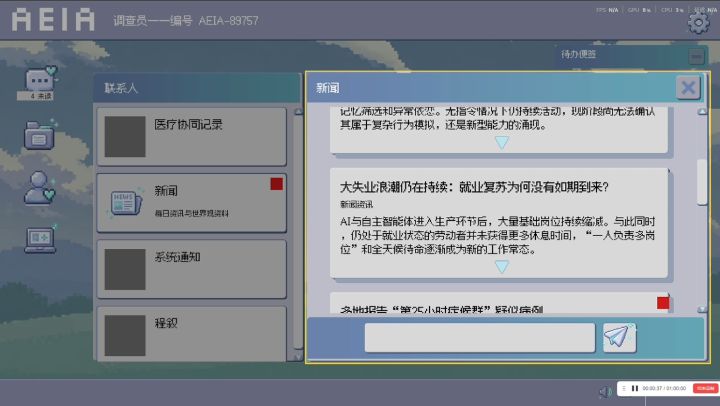Screen dimensions: 720x406
Task: Open the 第25小时症候群 article headline
Action: (441, 310)
